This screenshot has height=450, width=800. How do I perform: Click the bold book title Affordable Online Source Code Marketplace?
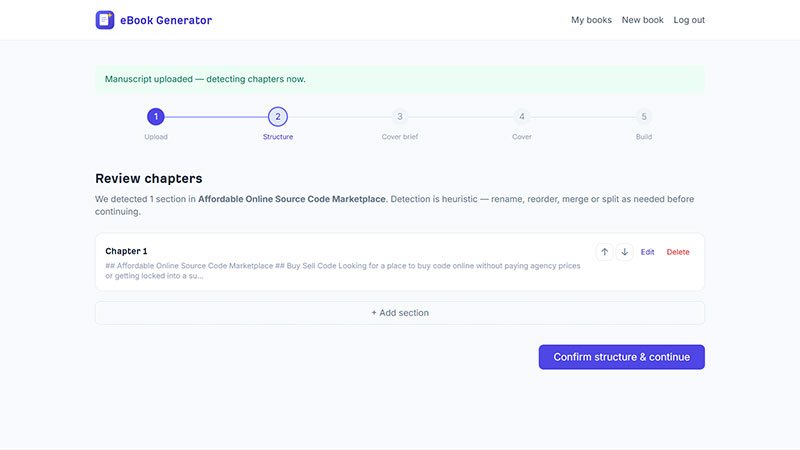(292, 199)
